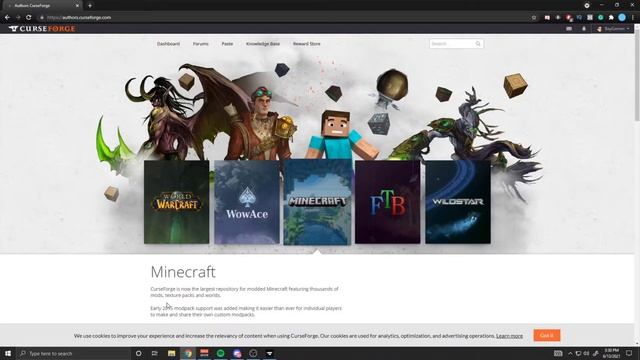Click the taskbar clock and date
This screenshot has width=640, height=360.
tap(611, 353)
